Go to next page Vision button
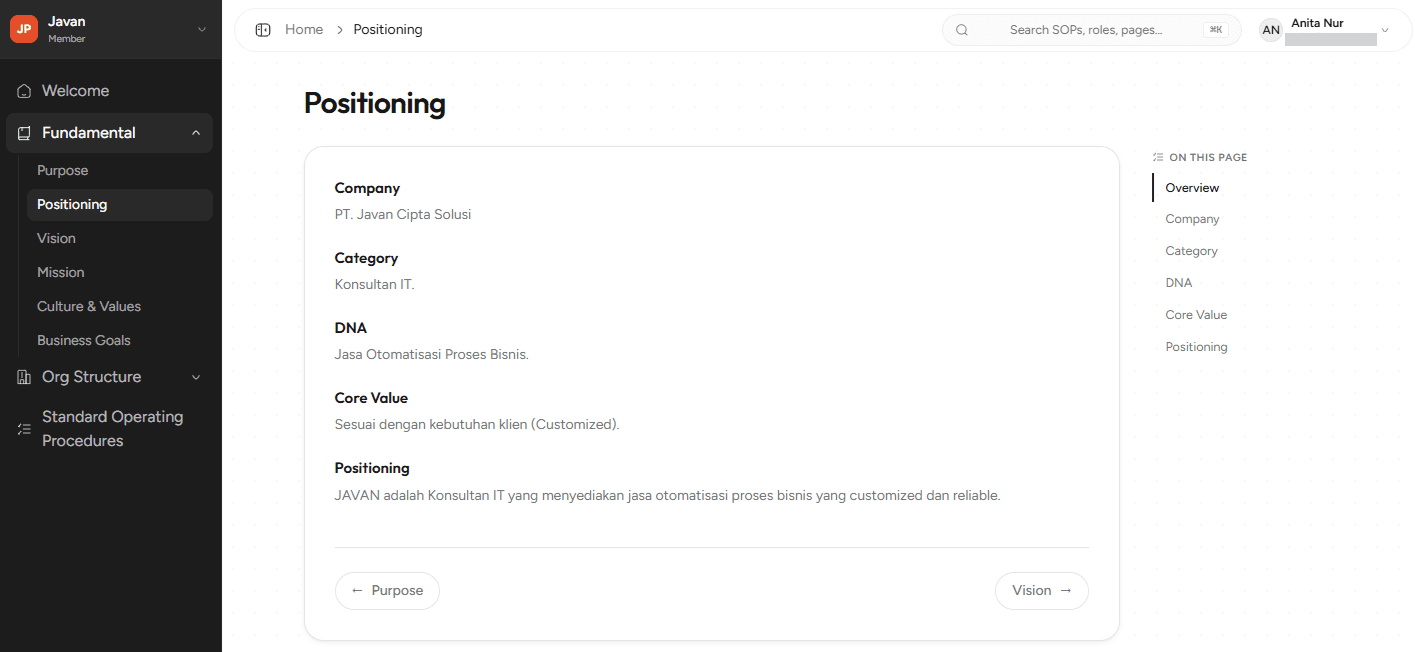This screenshot has width=1415, height=652. point(1042,591)
